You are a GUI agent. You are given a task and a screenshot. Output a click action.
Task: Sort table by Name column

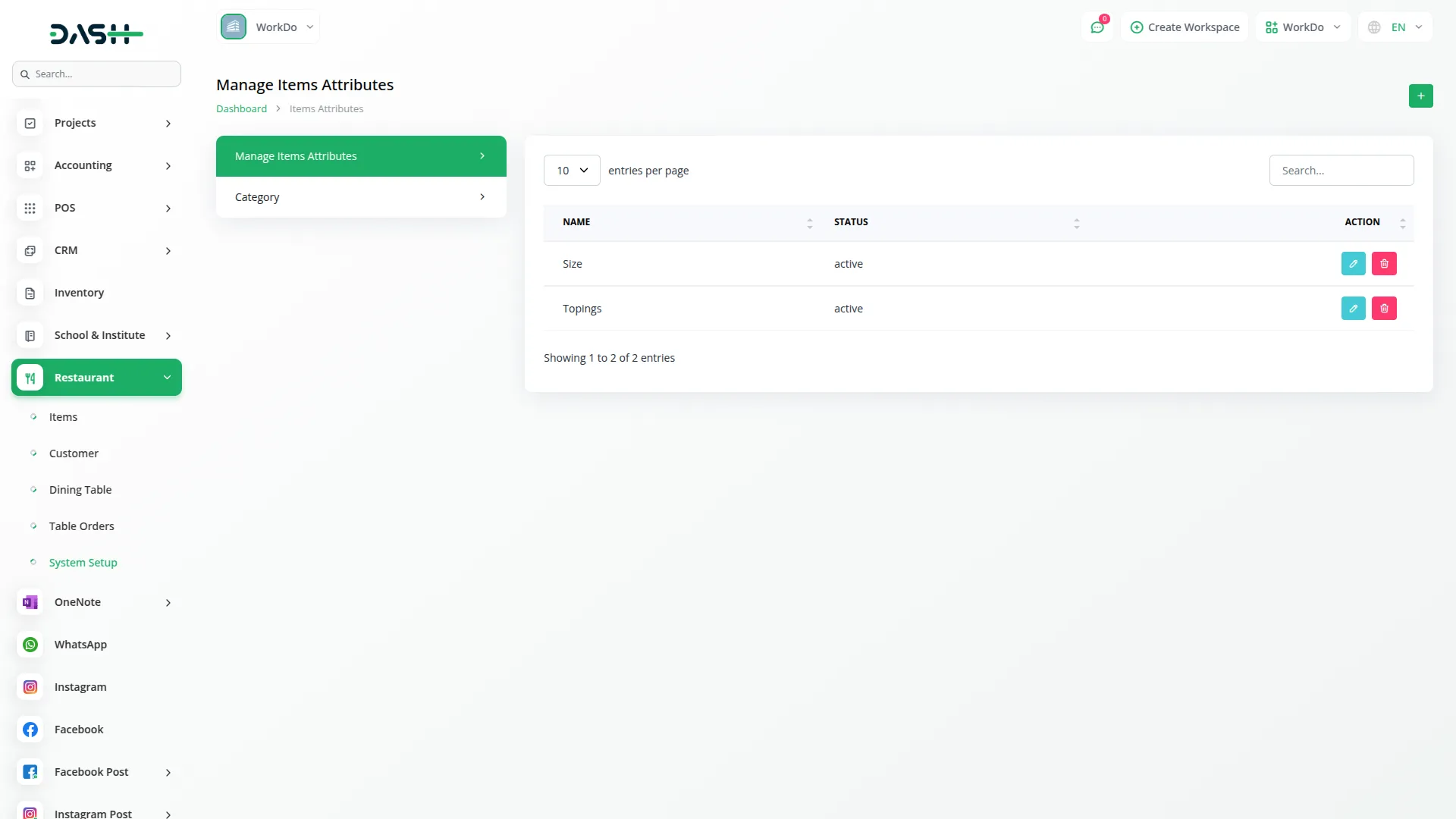coord(810,223)
